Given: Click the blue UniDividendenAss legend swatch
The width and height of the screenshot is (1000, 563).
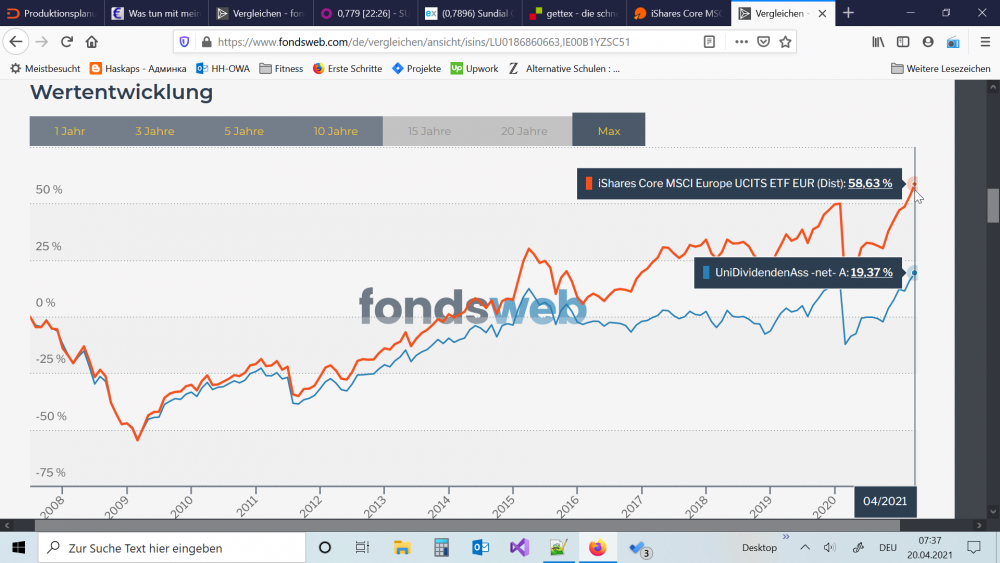Looking at the screenshot, I should click(706, 273).
